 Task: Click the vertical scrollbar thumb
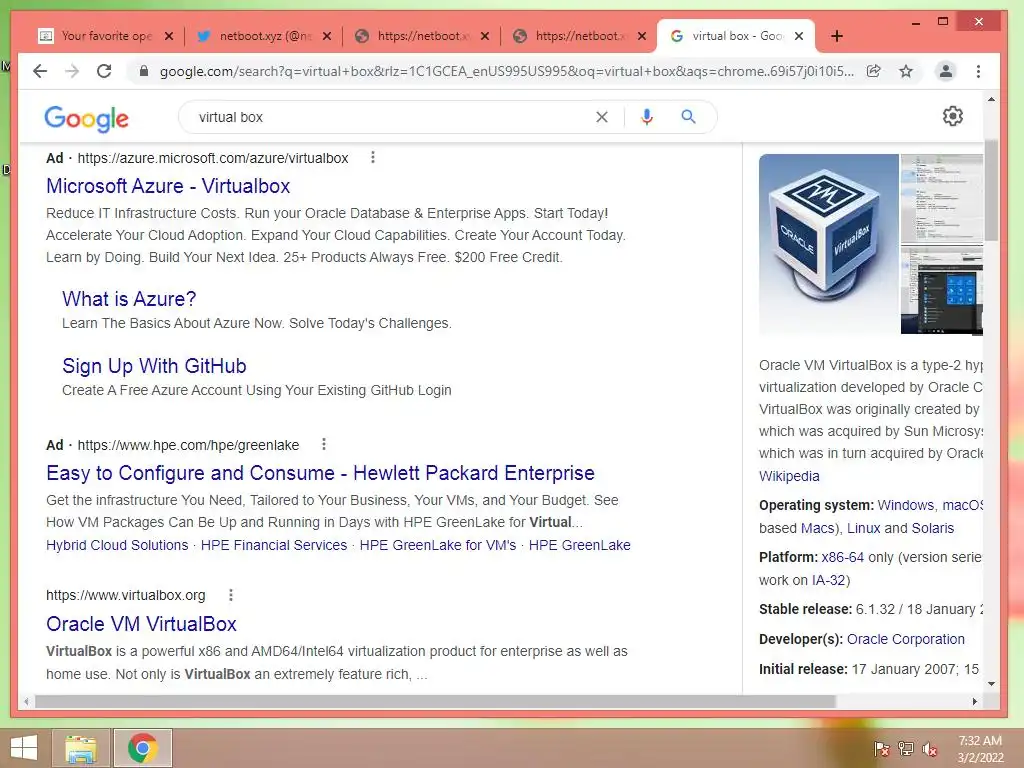(991, 189)
